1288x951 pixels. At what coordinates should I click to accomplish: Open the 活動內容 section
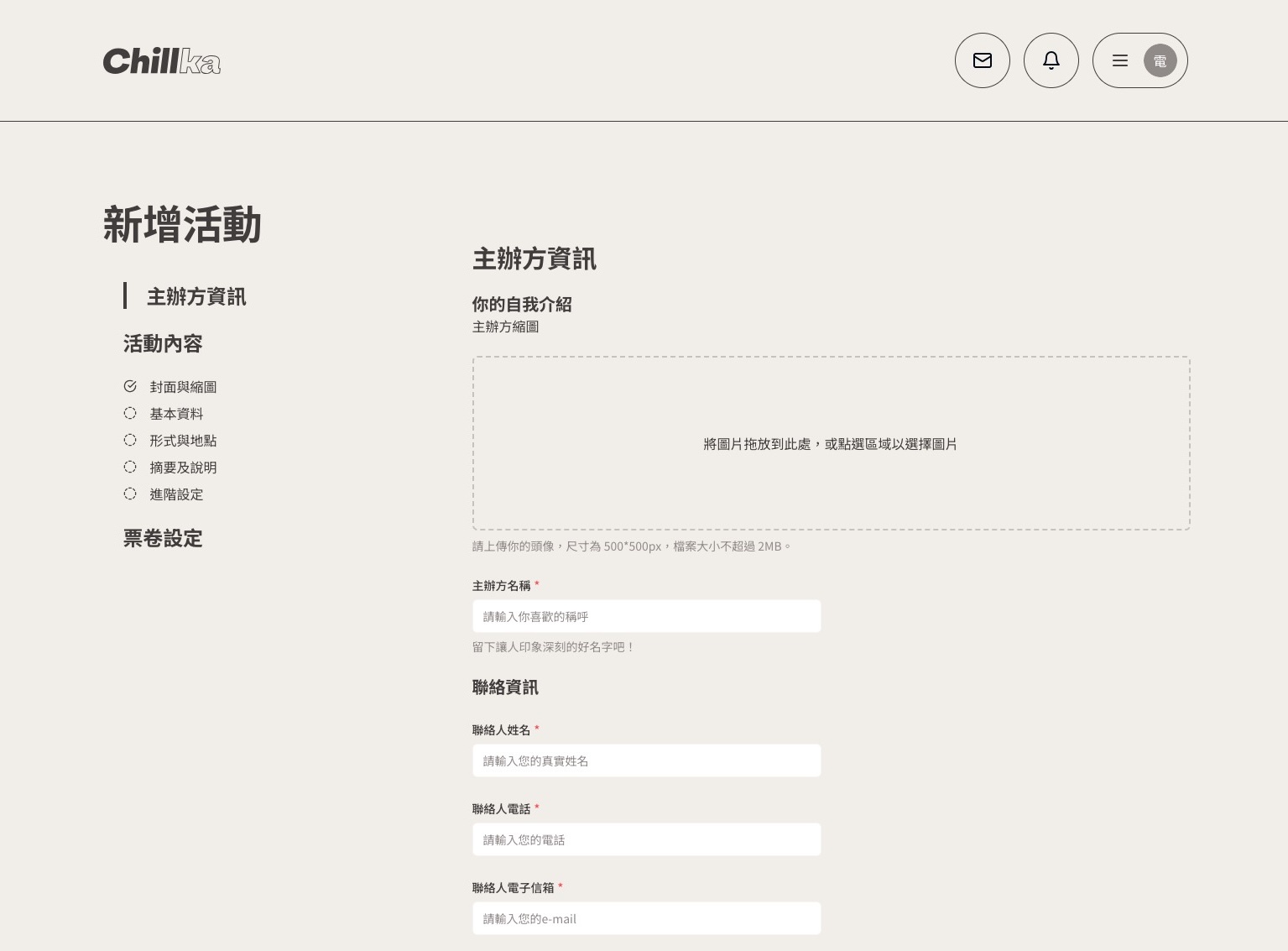pyautogui.click(x=163, y=343)
